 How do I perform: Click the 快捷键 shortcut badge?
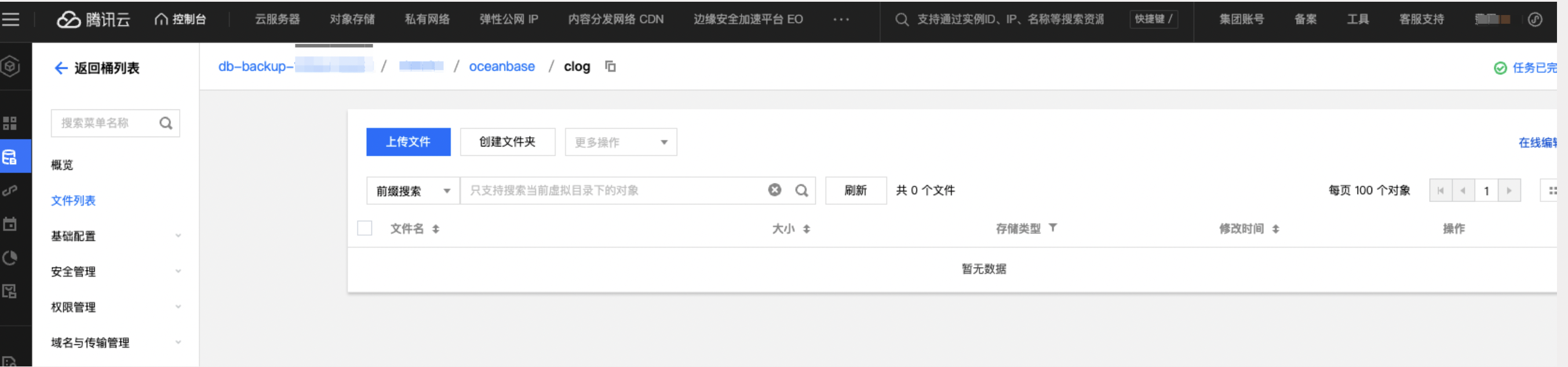[1154, 20]
